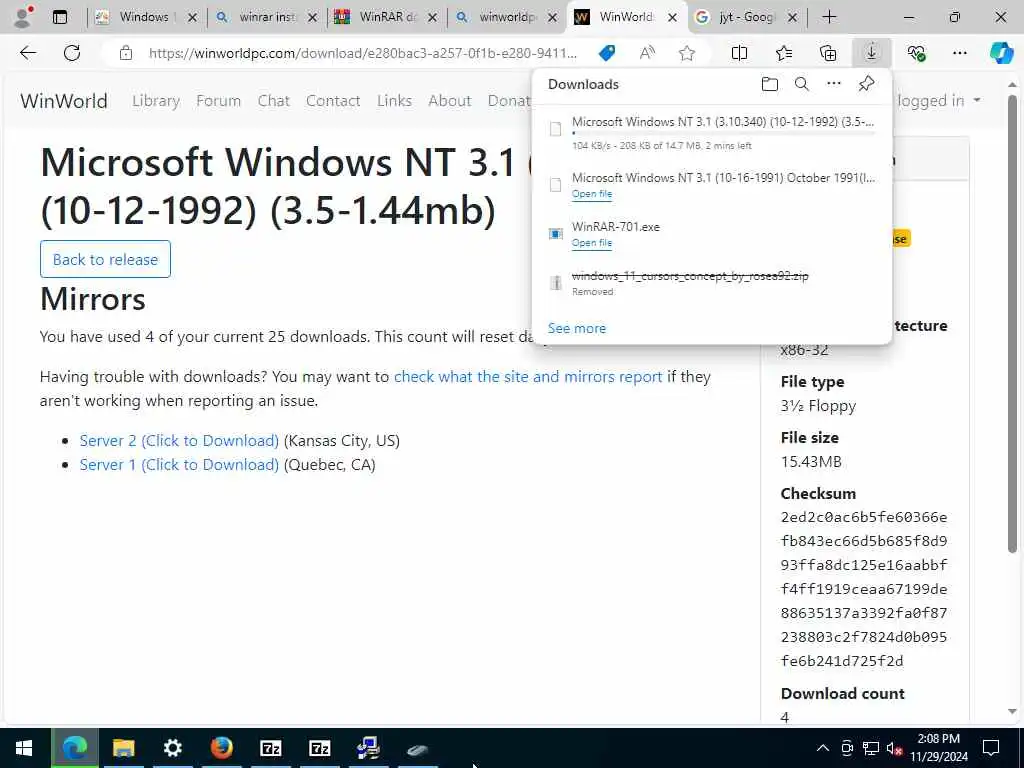This screenshot has height=768, width=1024.
Task: Expand the logged in dropdown
Action: click(938, 101)
